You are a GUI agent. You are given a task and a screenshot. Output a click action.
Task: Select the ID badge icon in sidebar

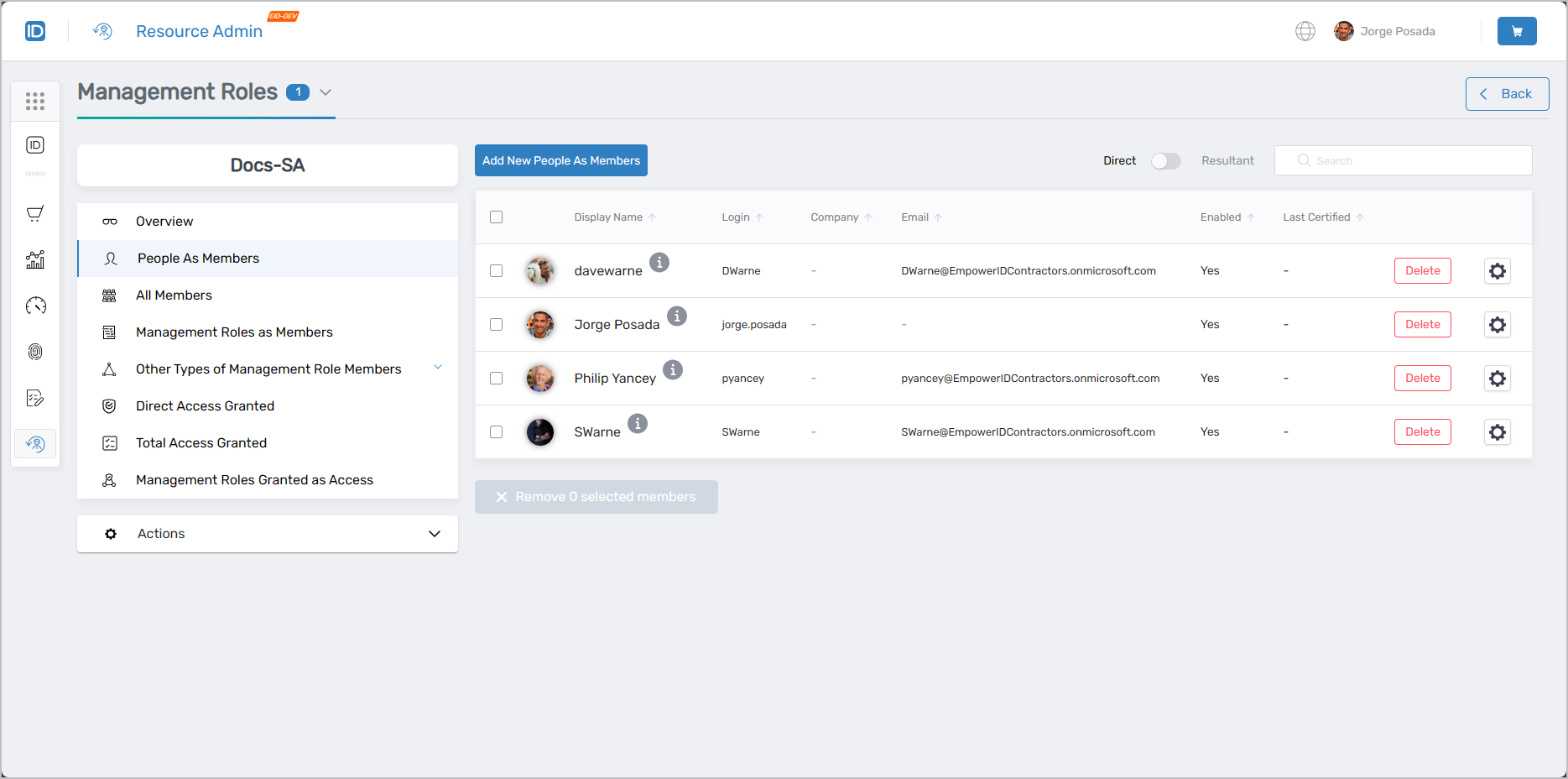[x=35, y=144]
